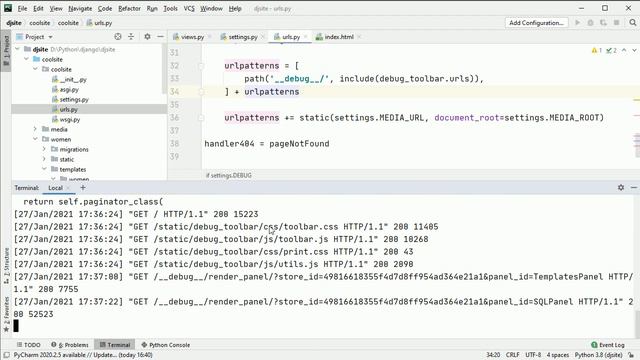
Task: Collapse the djsite root folder
Action: coord(17,49)
